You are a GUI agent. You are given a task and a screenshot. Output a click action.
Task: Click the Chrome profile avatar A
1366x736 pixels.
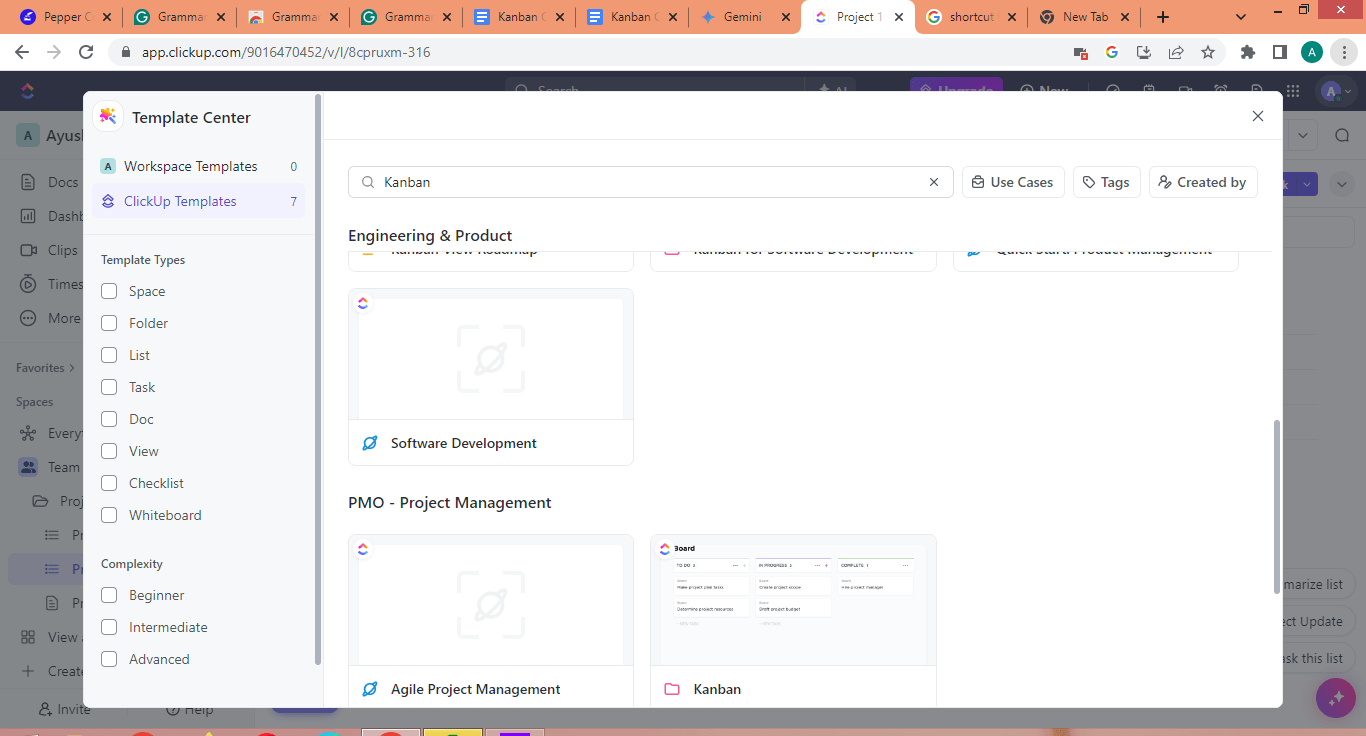1312,52
